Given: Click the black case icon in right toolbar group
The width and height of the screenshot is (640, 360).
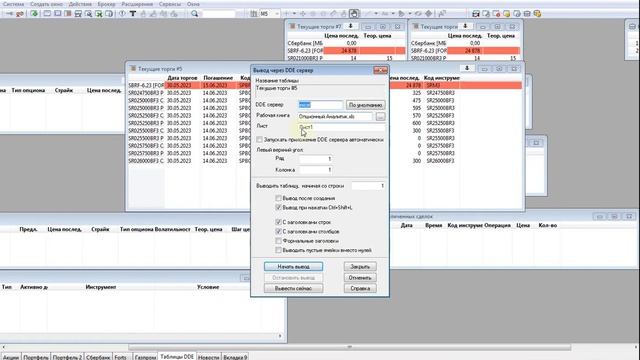Looking at the screenshot, I should 476,14.
